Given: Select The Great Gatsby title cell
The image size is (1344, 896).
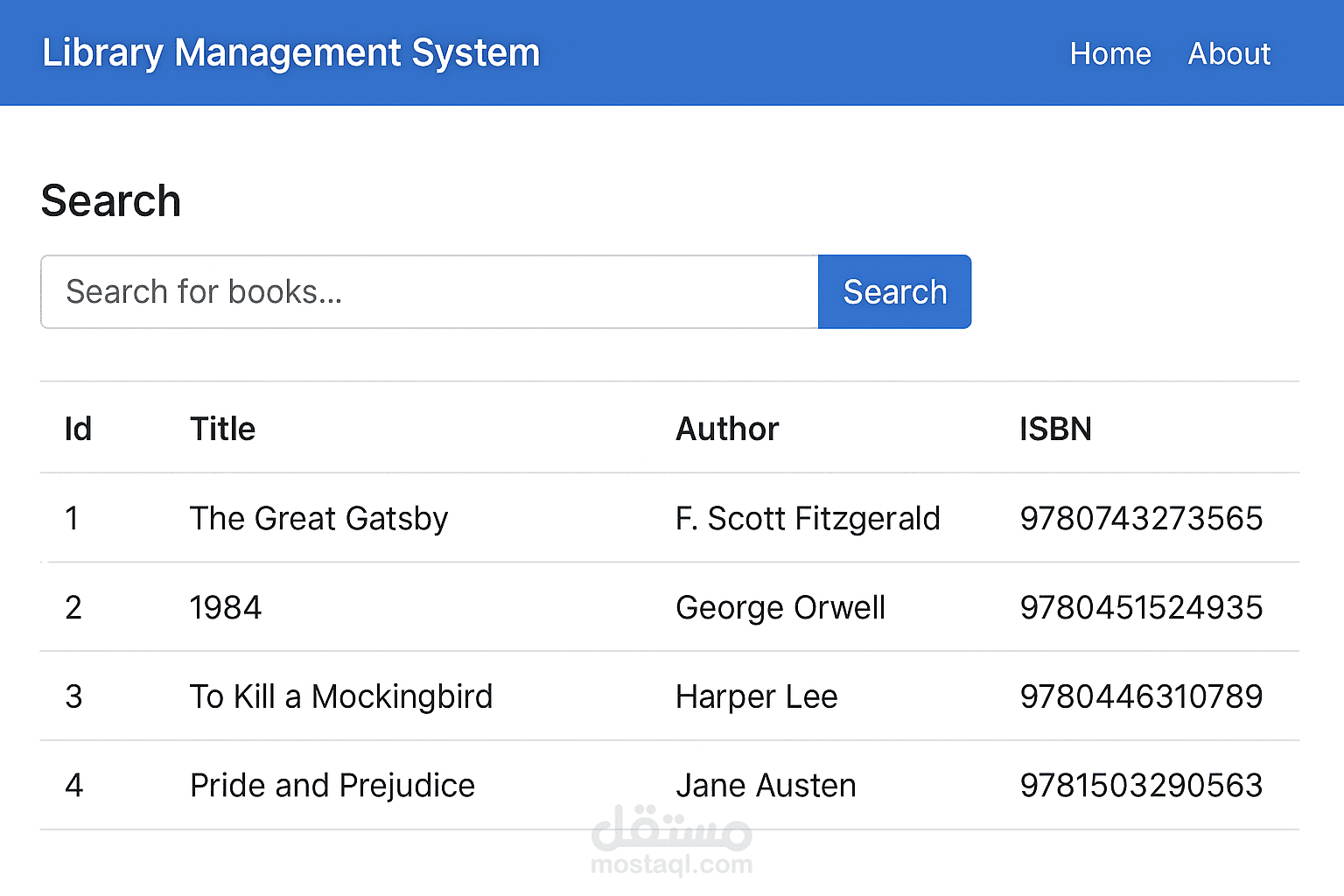Looking at the screenshot, I should (x=318, y=519).
